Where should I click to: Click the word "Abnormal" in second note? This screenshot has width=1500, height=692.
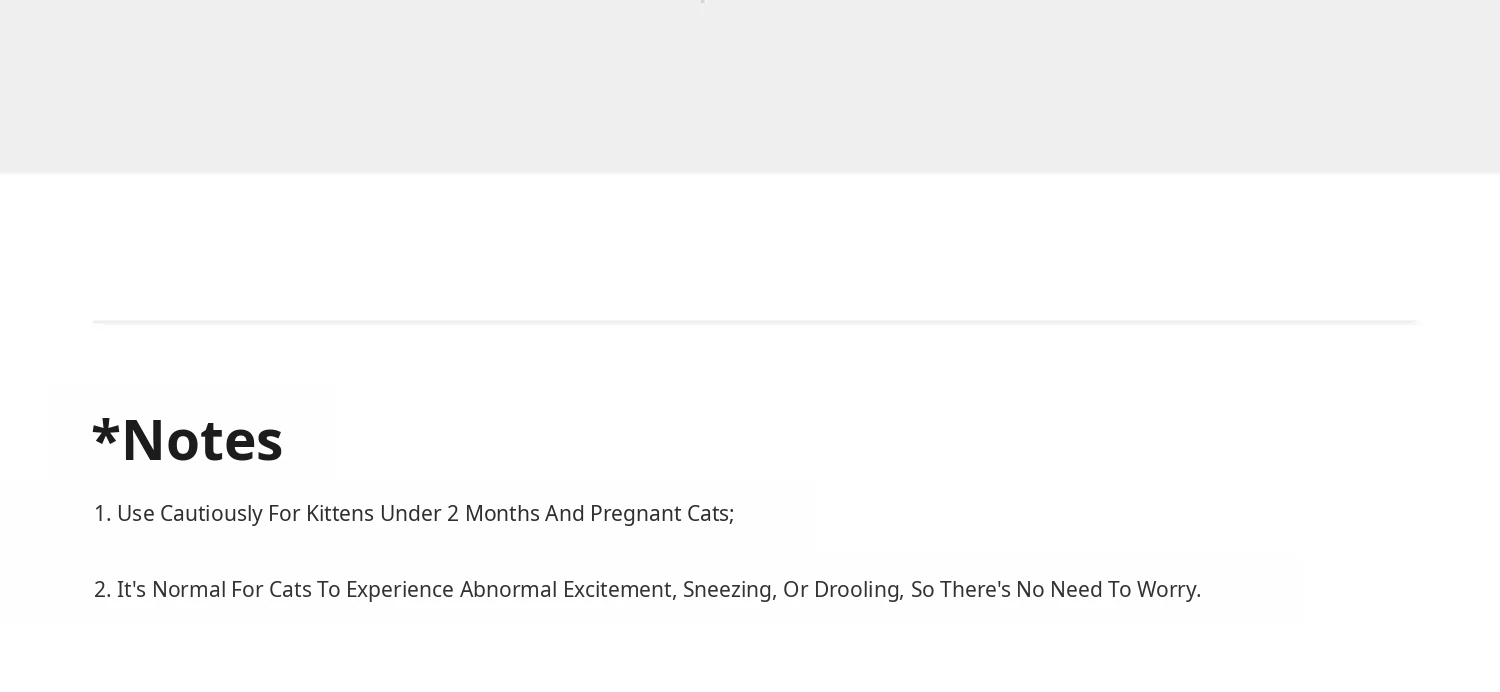click(507, 590)
